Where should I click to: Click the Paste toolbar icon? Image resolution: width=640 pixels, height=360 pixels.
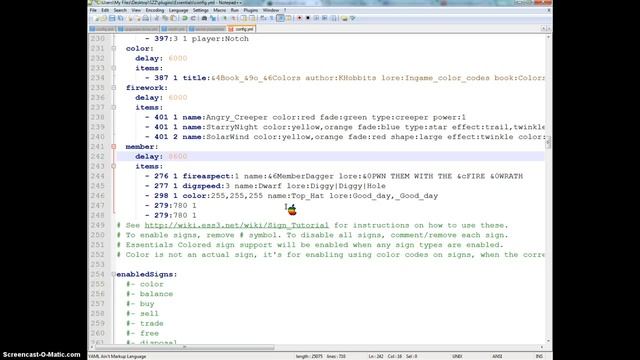pos(173,18)
